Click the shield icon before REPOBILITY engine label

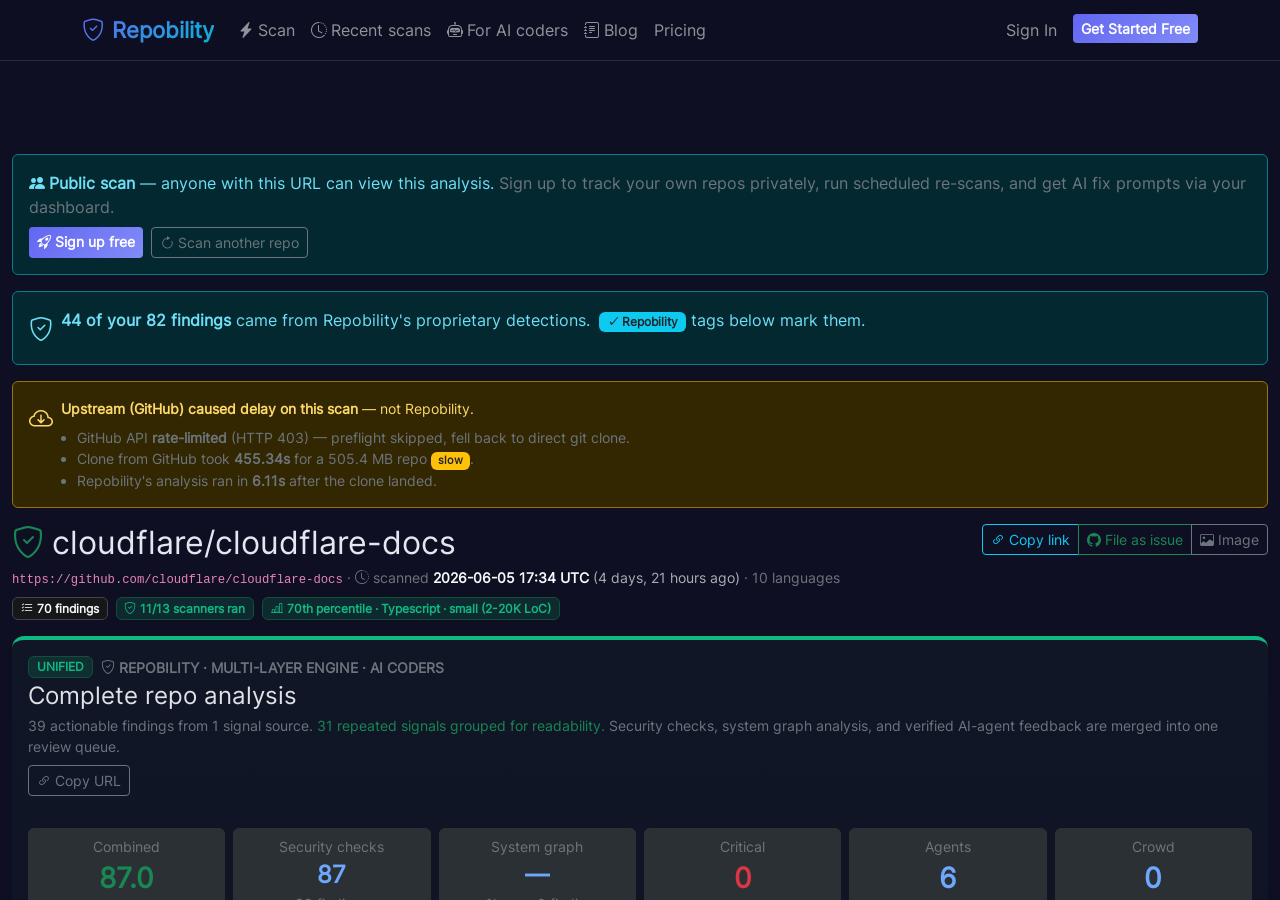tap(108, 667)
